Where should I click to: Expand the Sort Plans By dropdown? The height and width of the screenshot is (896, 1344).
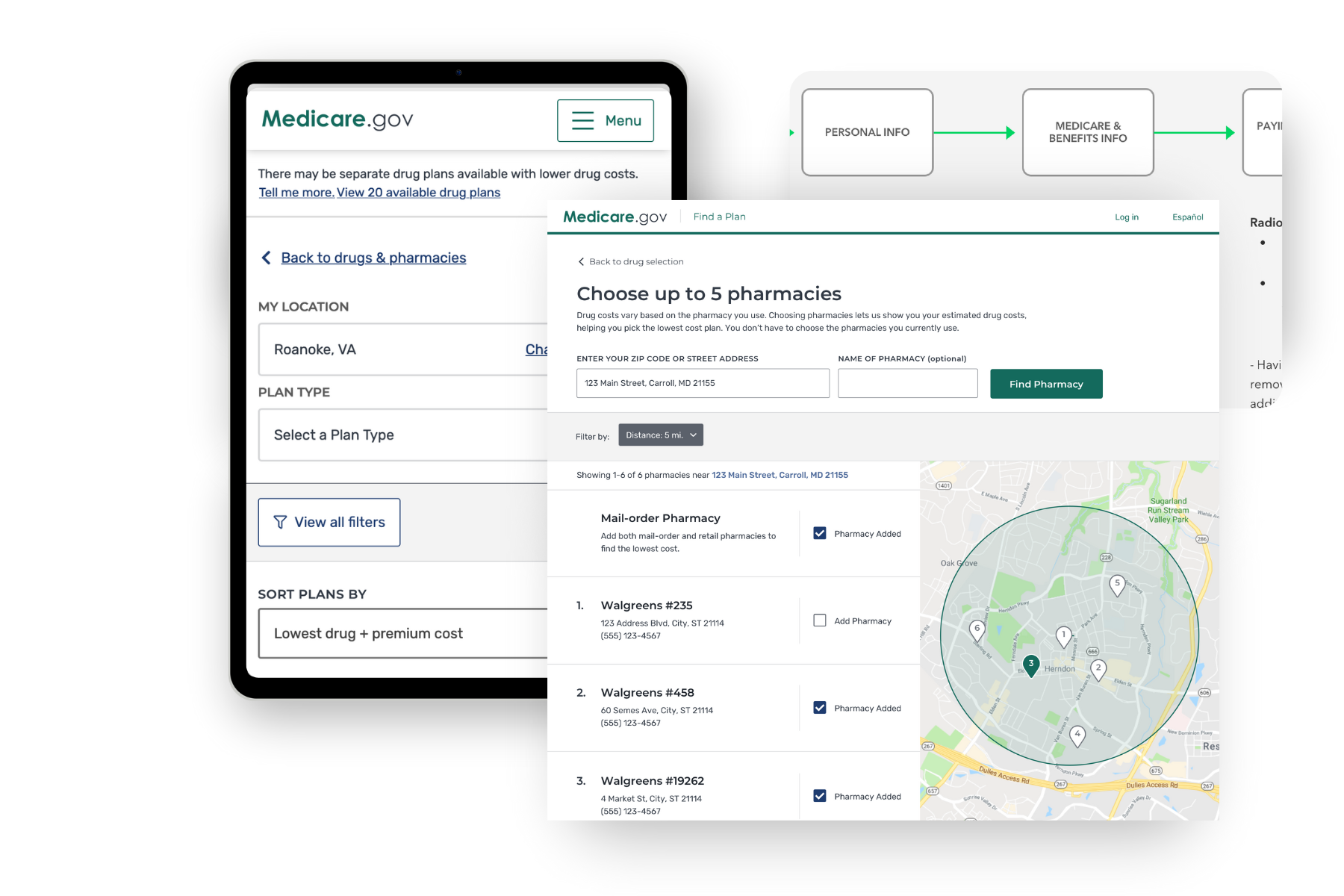(x=403, y=634)
